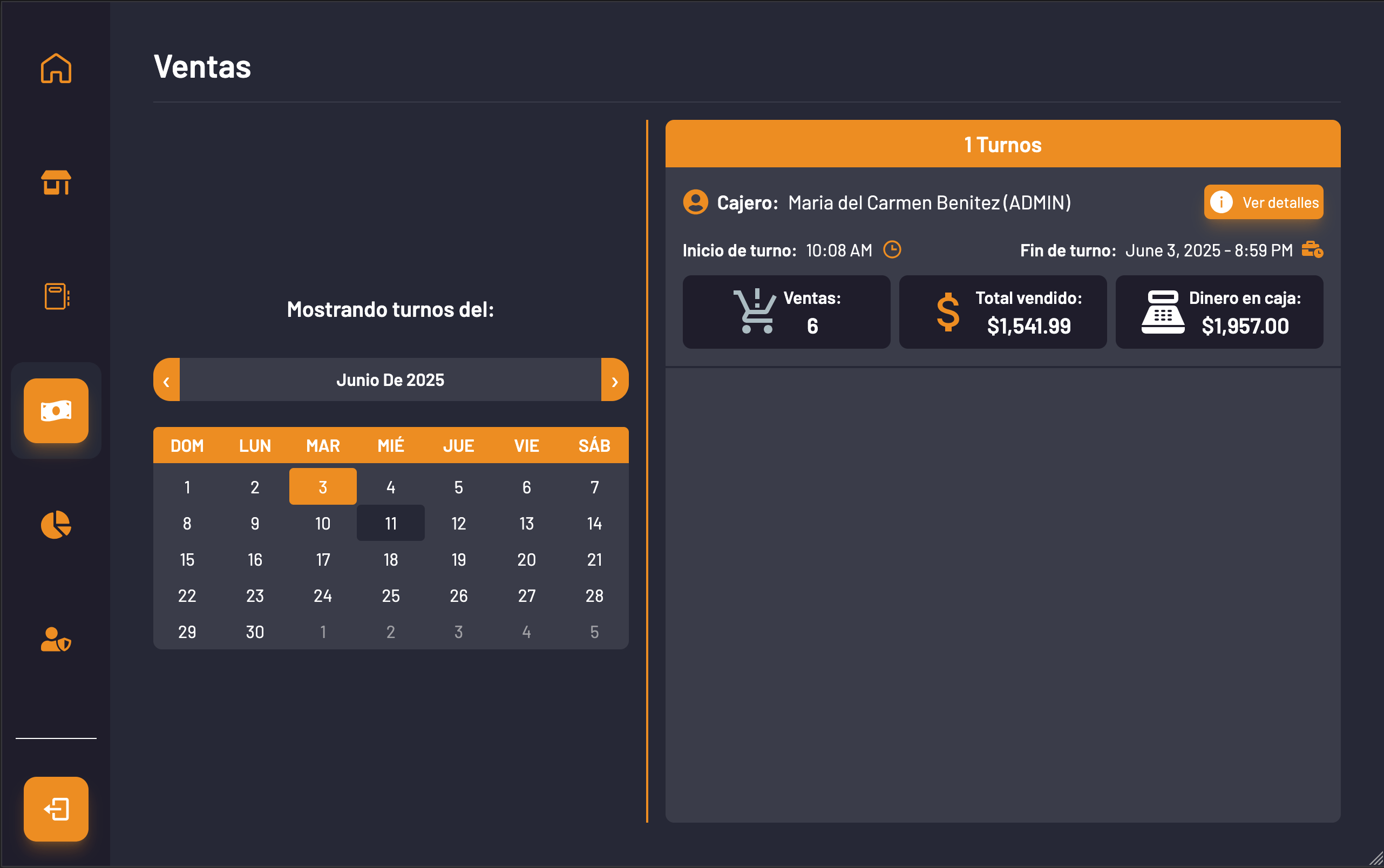Click the briefcase icon next to Fin de turno
1384x868 pixels.
1314,250
